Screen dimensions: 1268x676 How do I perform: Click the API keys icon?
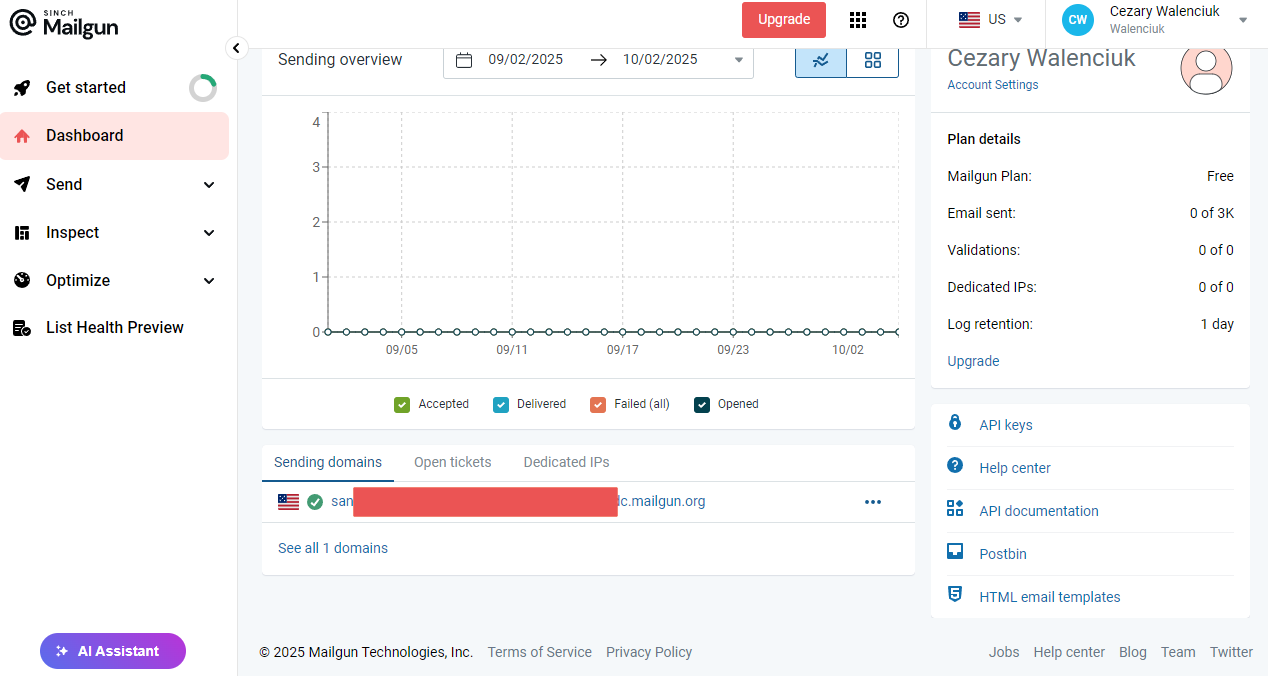pyautogui.click(x=955, y=424)
